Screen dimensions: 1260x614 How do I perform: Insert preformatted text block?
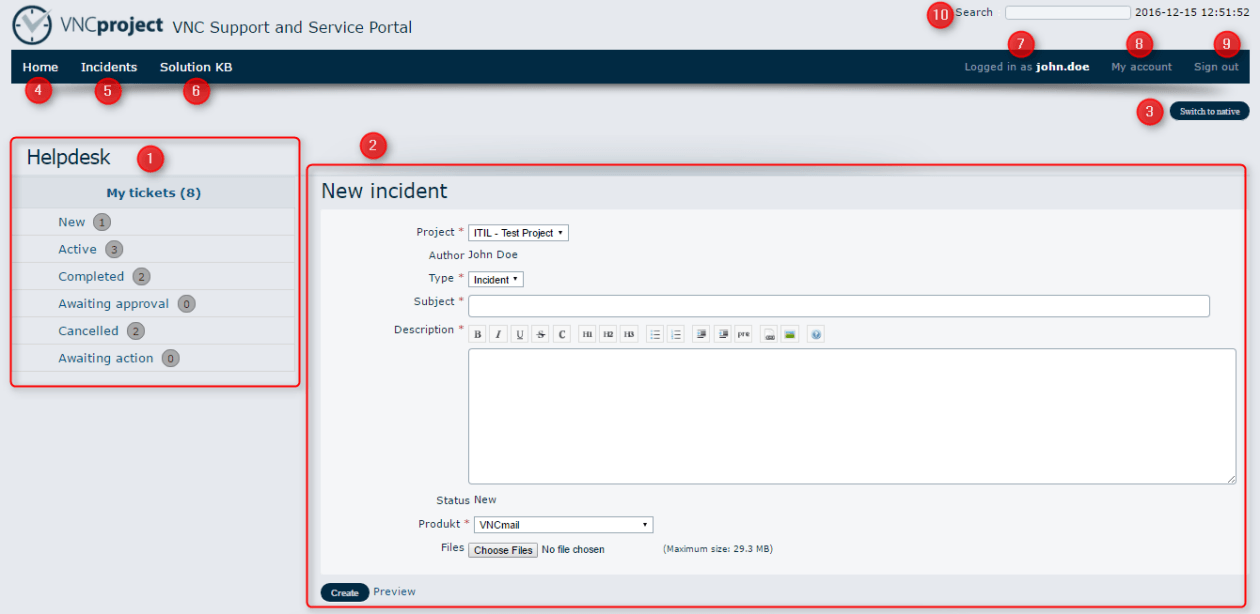pyautogui.click(x=743, y=334)
